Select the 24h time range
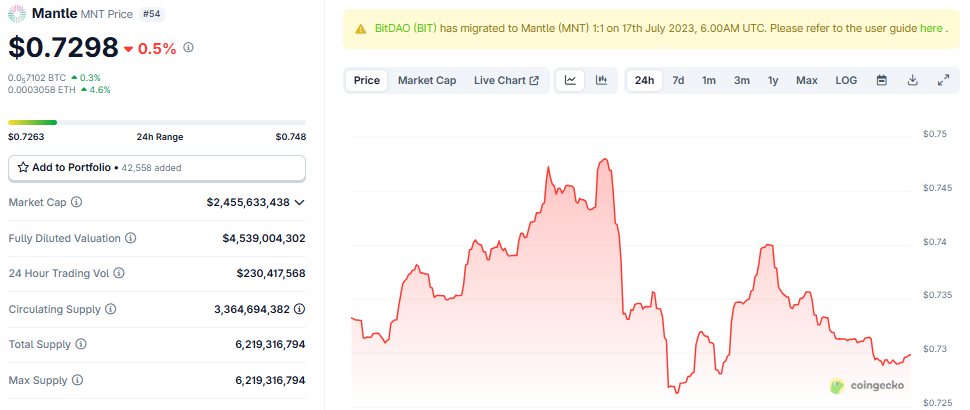The width and height of the screenshot is (970, 410). coord(645,80)
